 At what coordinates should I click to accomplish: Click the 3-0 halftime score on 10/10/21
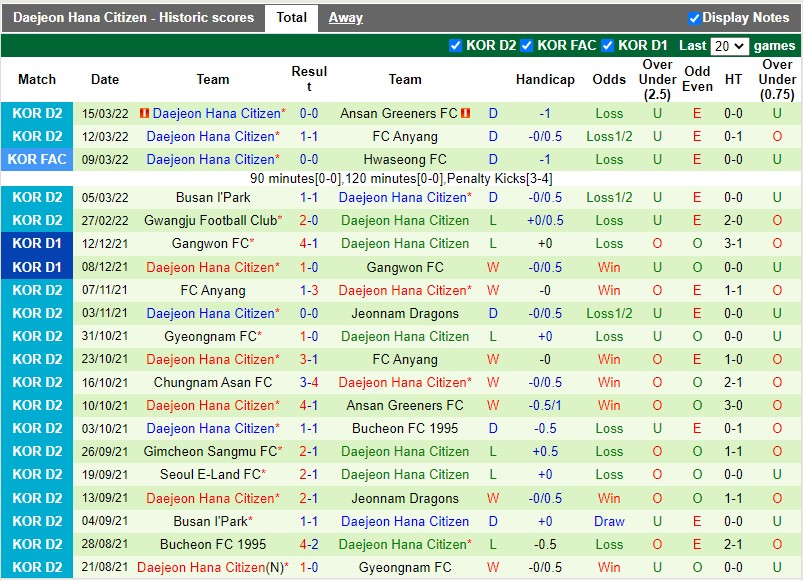733,405
